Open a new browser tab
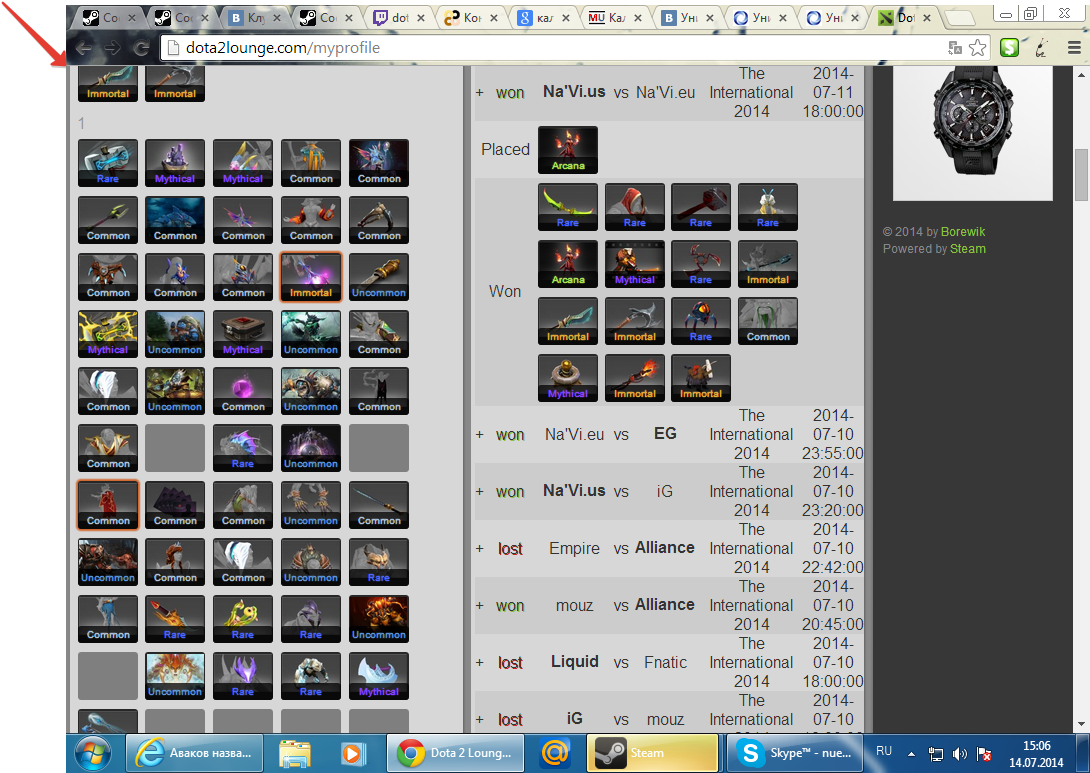 960,18
